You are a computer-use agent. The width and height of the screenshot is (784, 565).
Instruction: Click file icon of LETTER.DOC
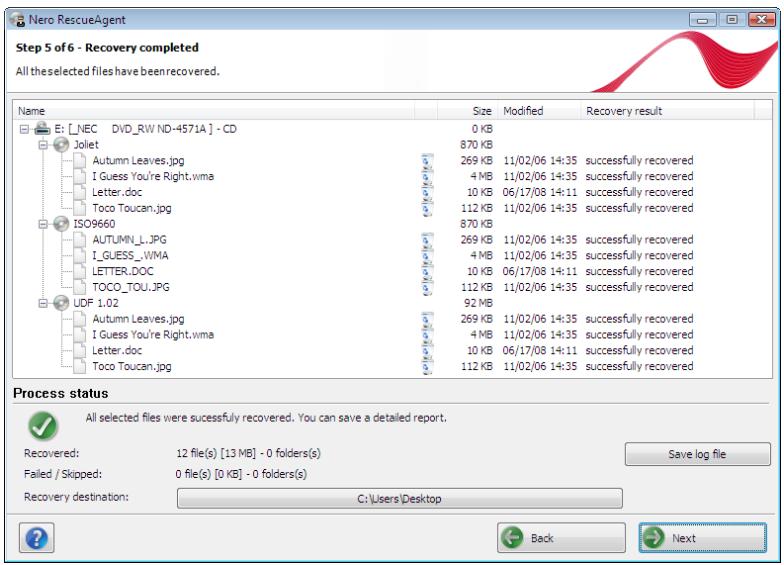80,272
